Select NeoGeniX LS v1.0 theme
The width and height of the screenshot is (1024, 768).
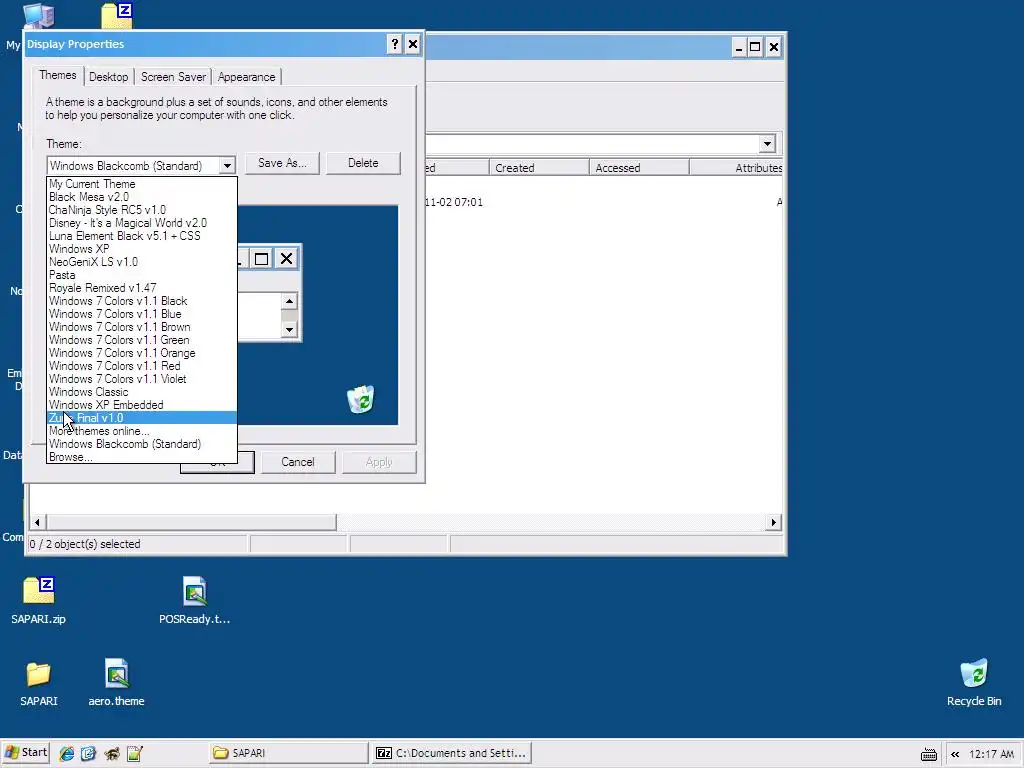(142, 262)
